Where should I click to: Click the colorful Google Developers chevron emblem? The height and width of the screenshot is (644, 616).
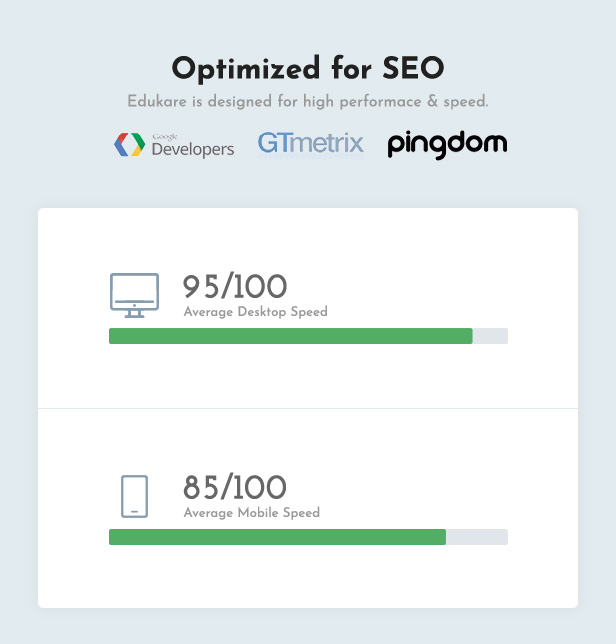click(x=129, y=145)
